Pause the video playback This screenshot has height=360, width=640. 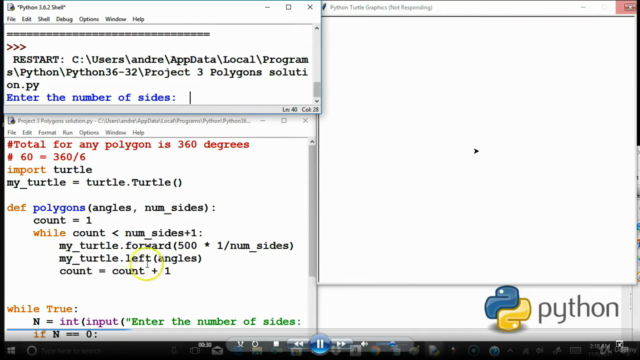320,344
